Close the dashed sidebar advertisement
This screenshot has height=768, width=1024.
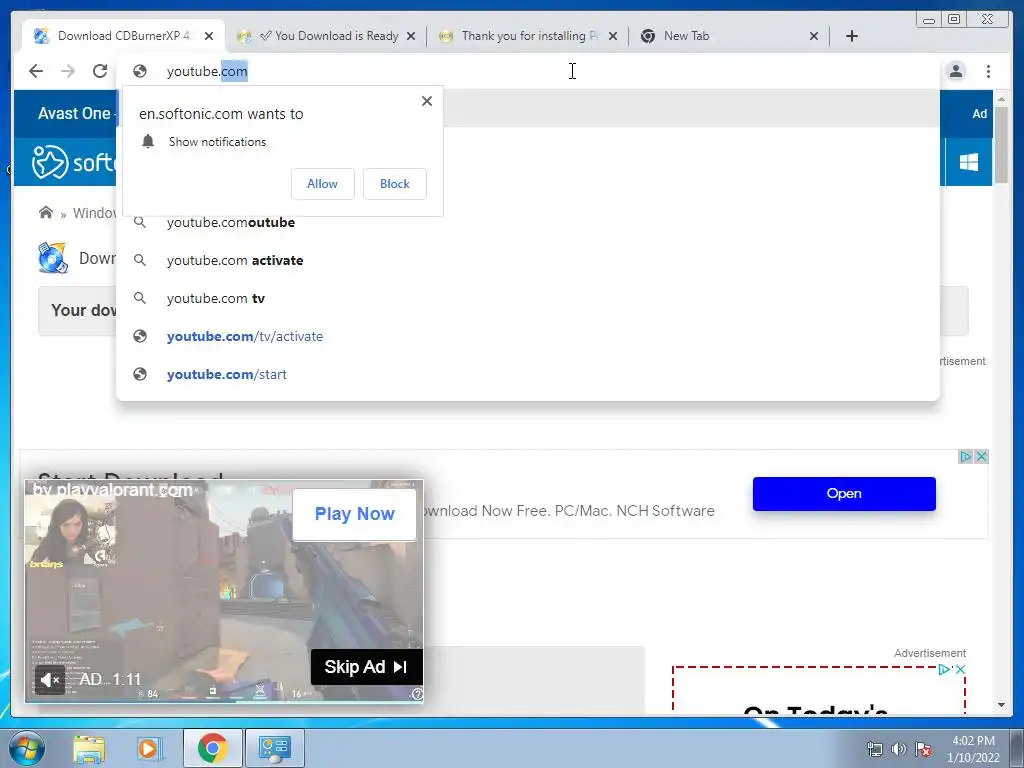pos(960,669)
